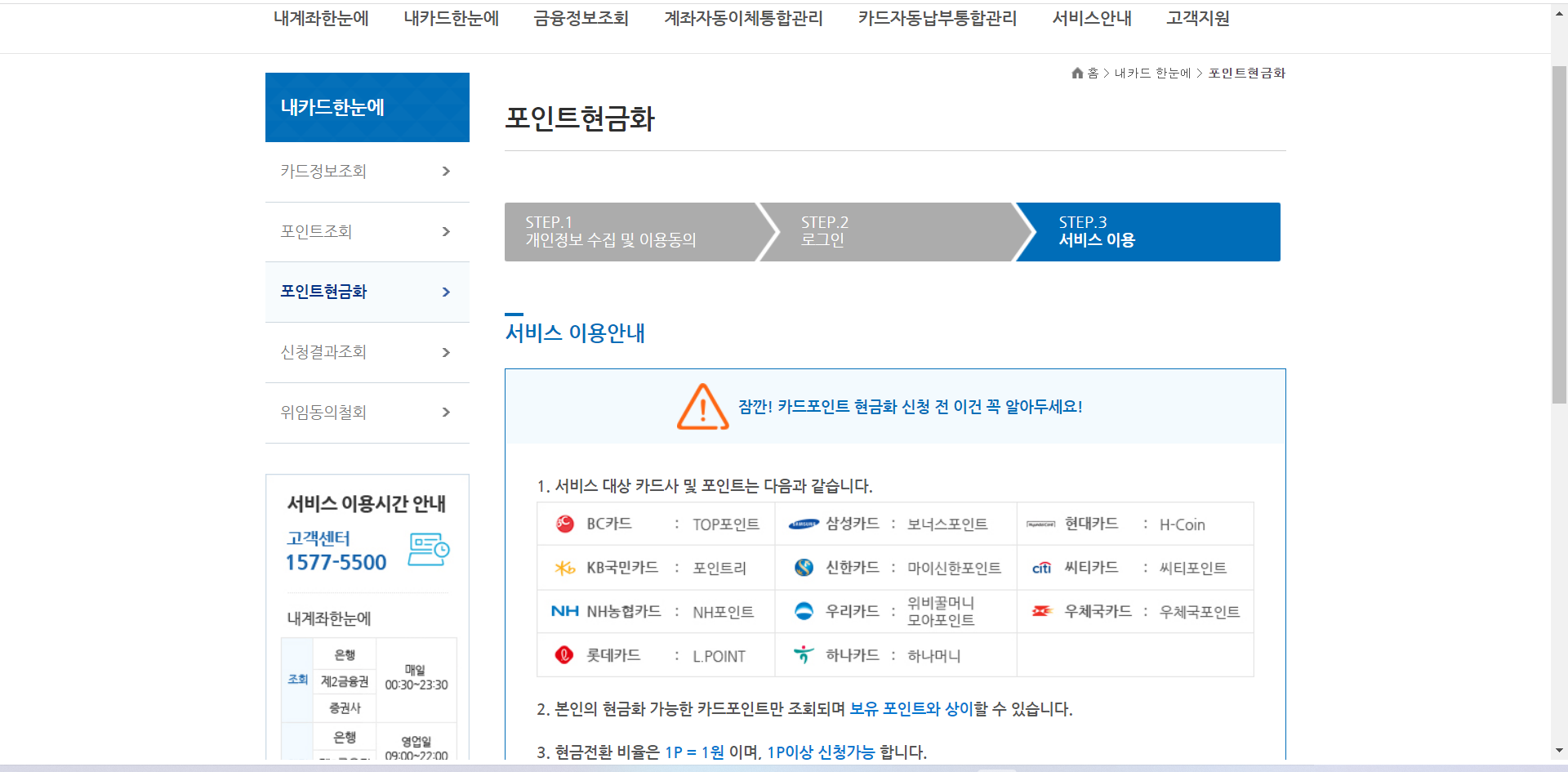Click 내카드 한눈에 breadcrumb link
Screen dimensions: 1568x772
[1152, 73]
